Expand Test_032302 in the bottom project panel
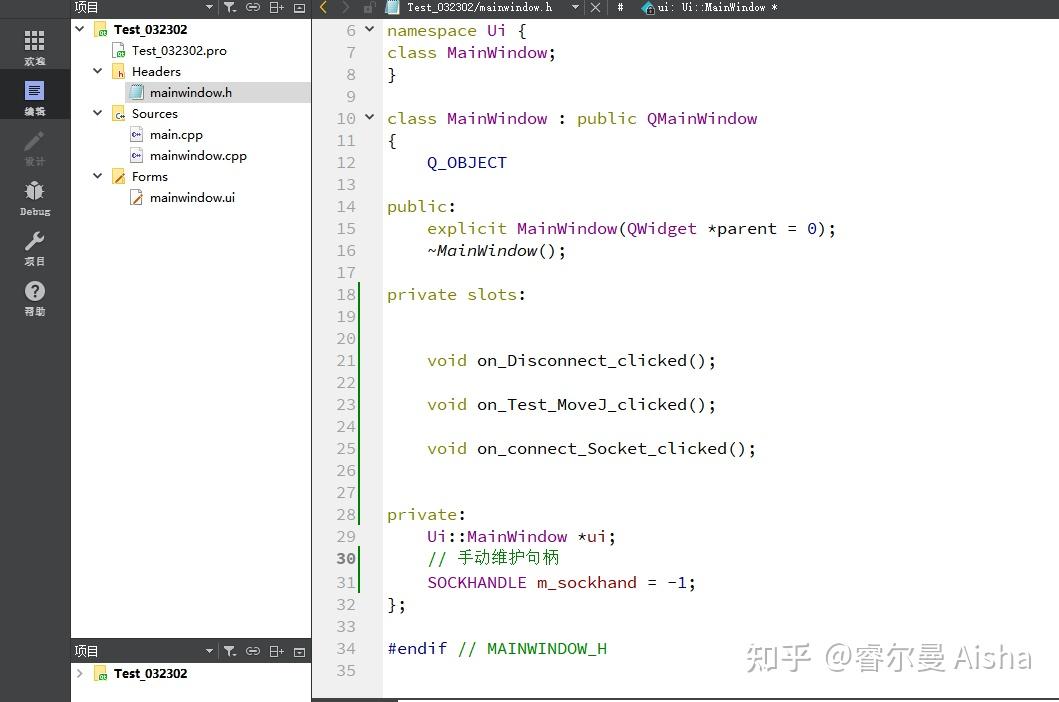1059x702 pixels. pyautogui.click(x=80, y=673)
